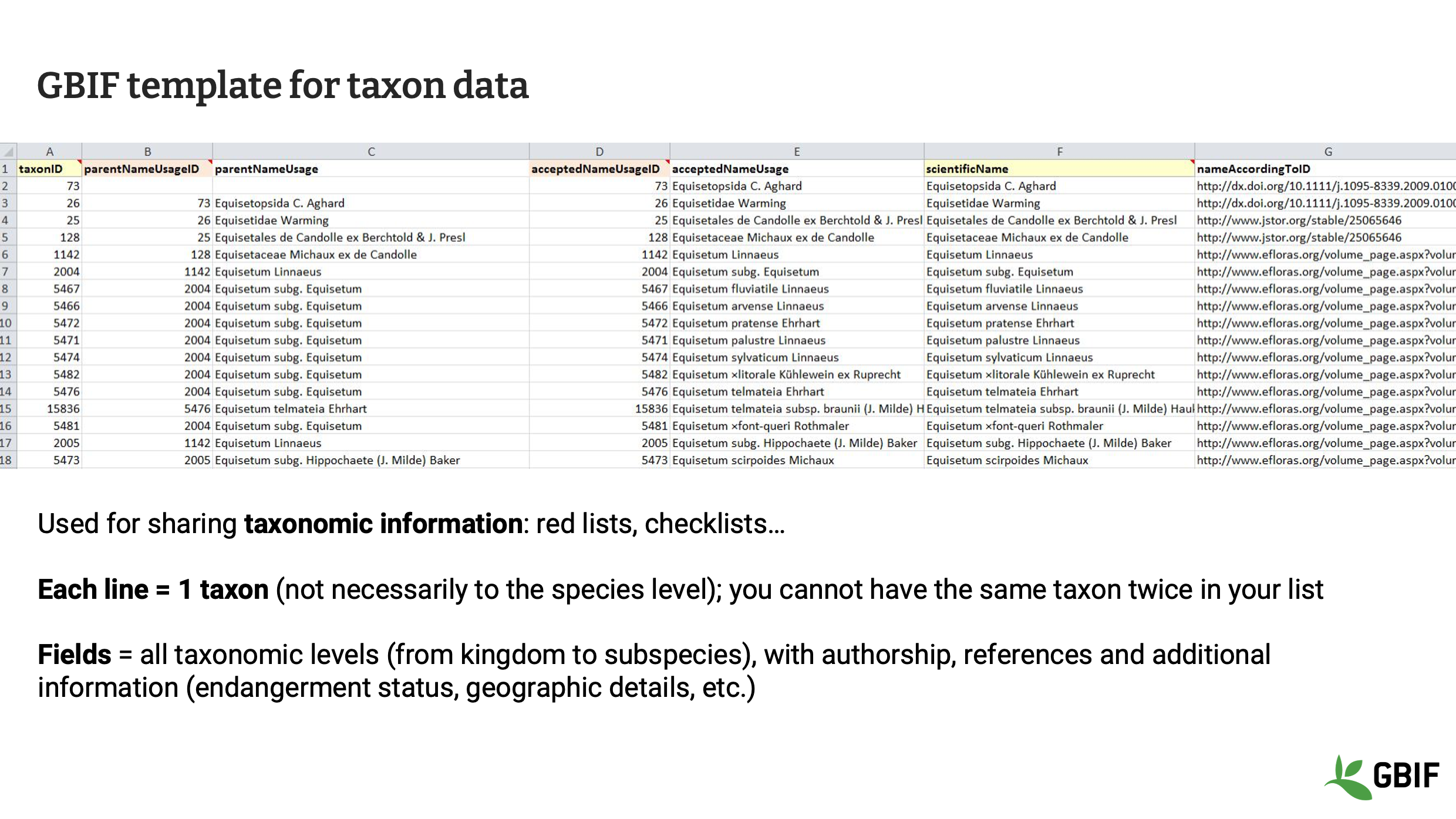Open the jstor.org link in row 5

[x=1299, y=237]
